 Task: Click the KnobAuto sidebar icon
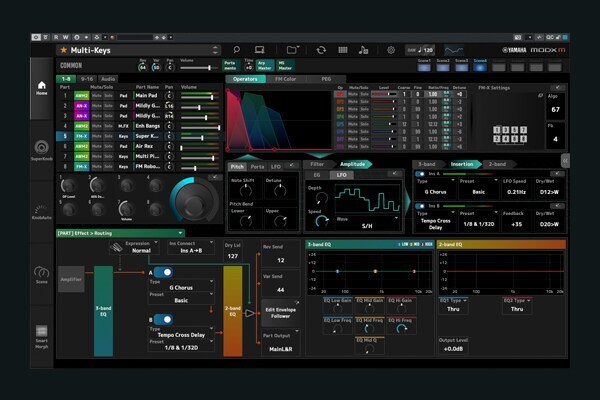[42, 210]
